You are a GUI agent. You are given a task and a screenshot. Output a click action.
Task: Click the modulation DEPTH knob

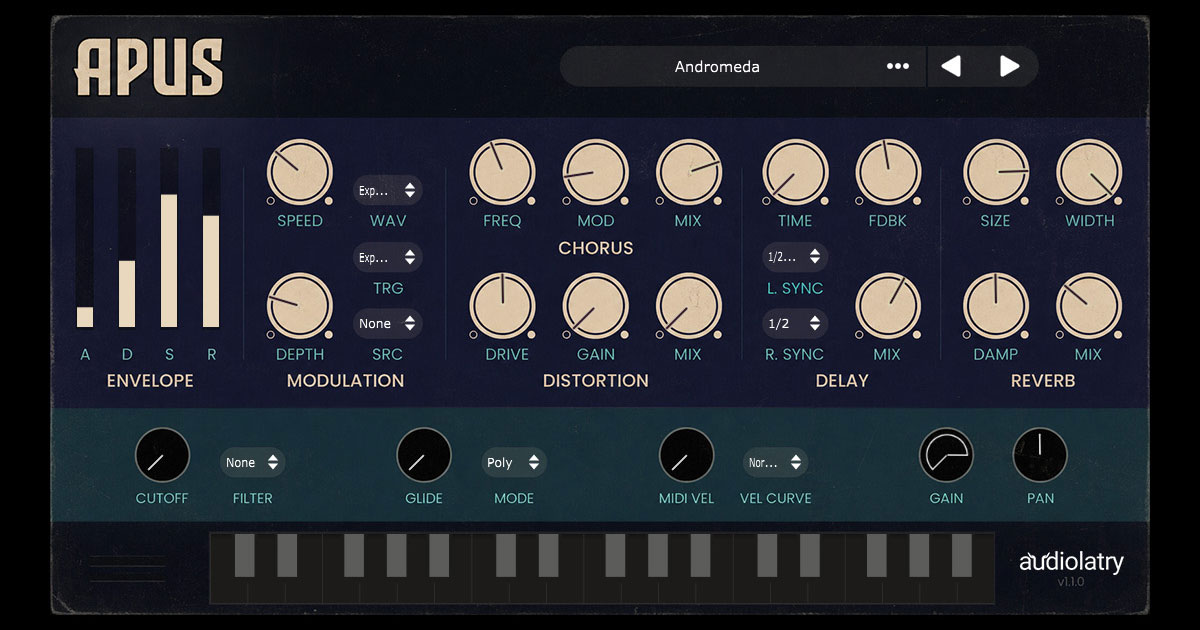pos(299,306)
